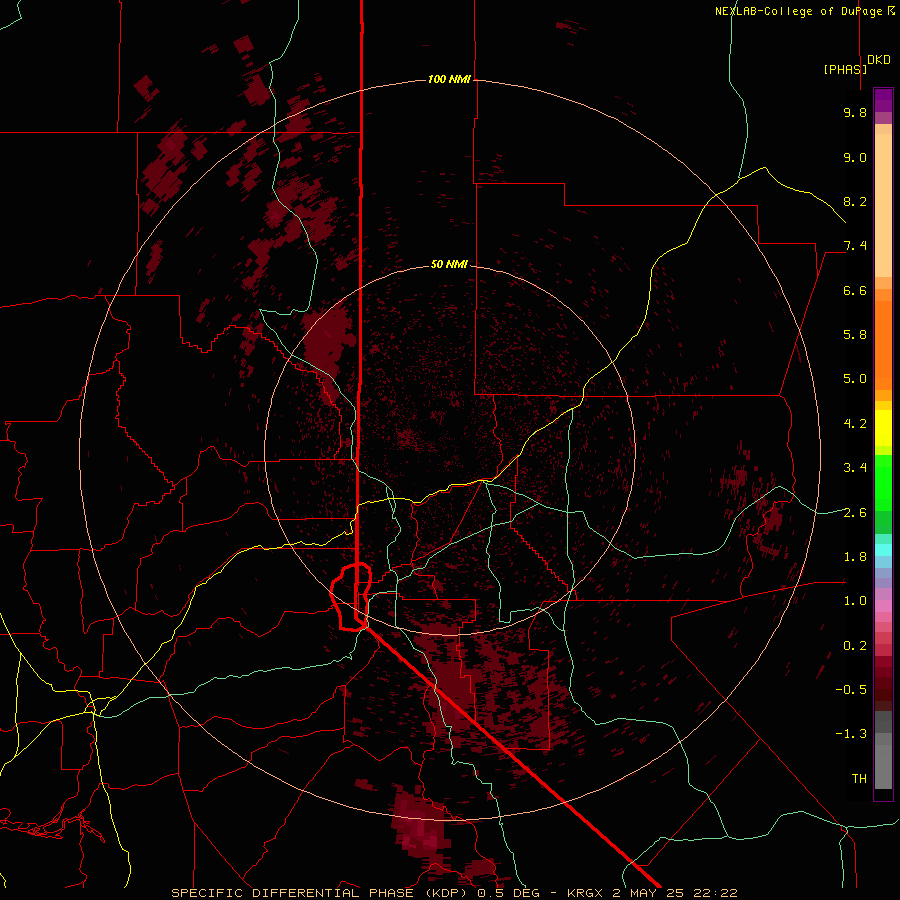The width and height of the screenshot is (900, 900).
Task: Pick the pink segment of the color bar
Action: tap(883, 606)
